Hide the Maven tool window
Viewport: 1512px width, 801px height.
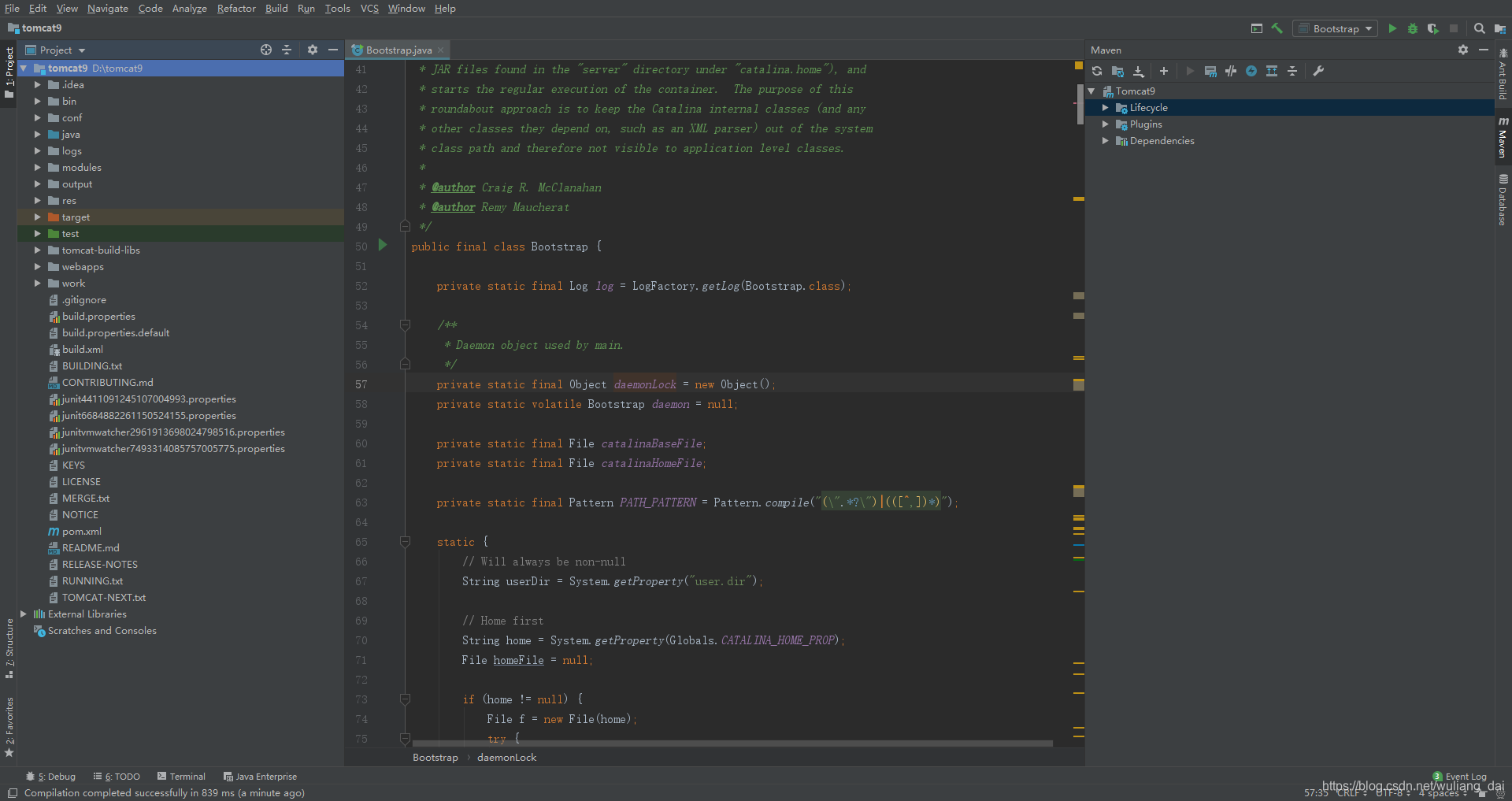click(1484, 50)
